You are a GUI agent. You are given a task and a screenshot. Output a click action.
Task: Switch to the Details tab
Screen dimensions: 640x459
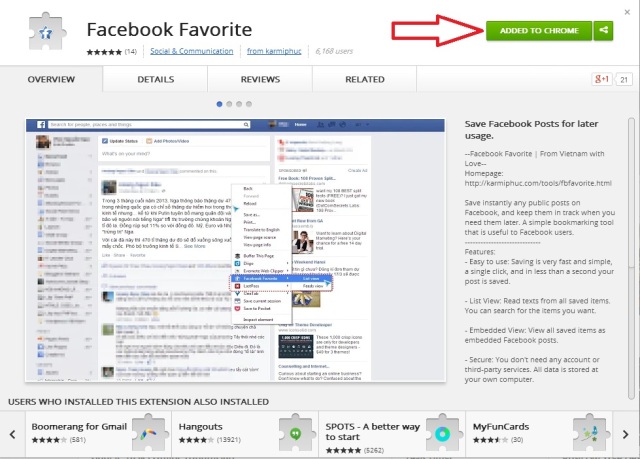point(156,79)
